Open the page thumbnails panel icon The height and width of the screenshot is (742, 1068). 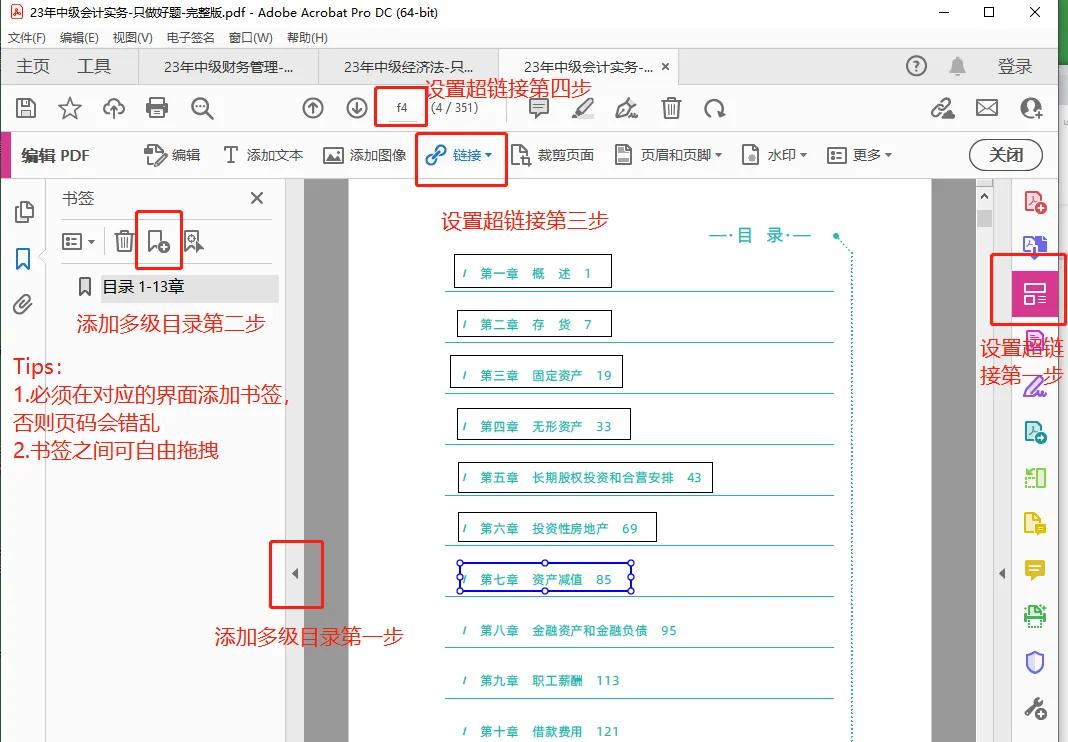click(x=24, y=212)
